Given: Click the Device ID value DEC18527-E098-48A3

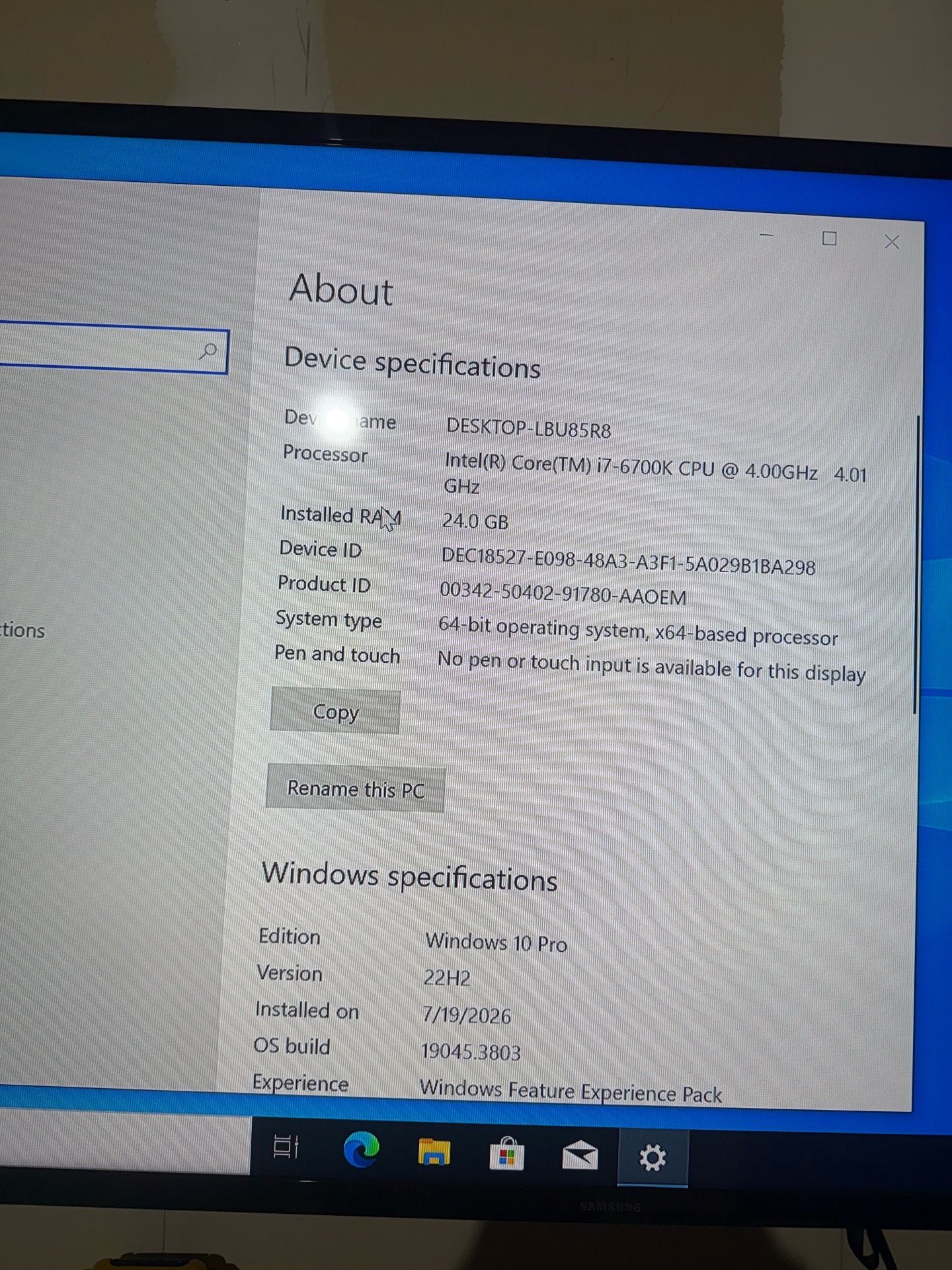Looking at the screenshot, I should coord(628,561).
